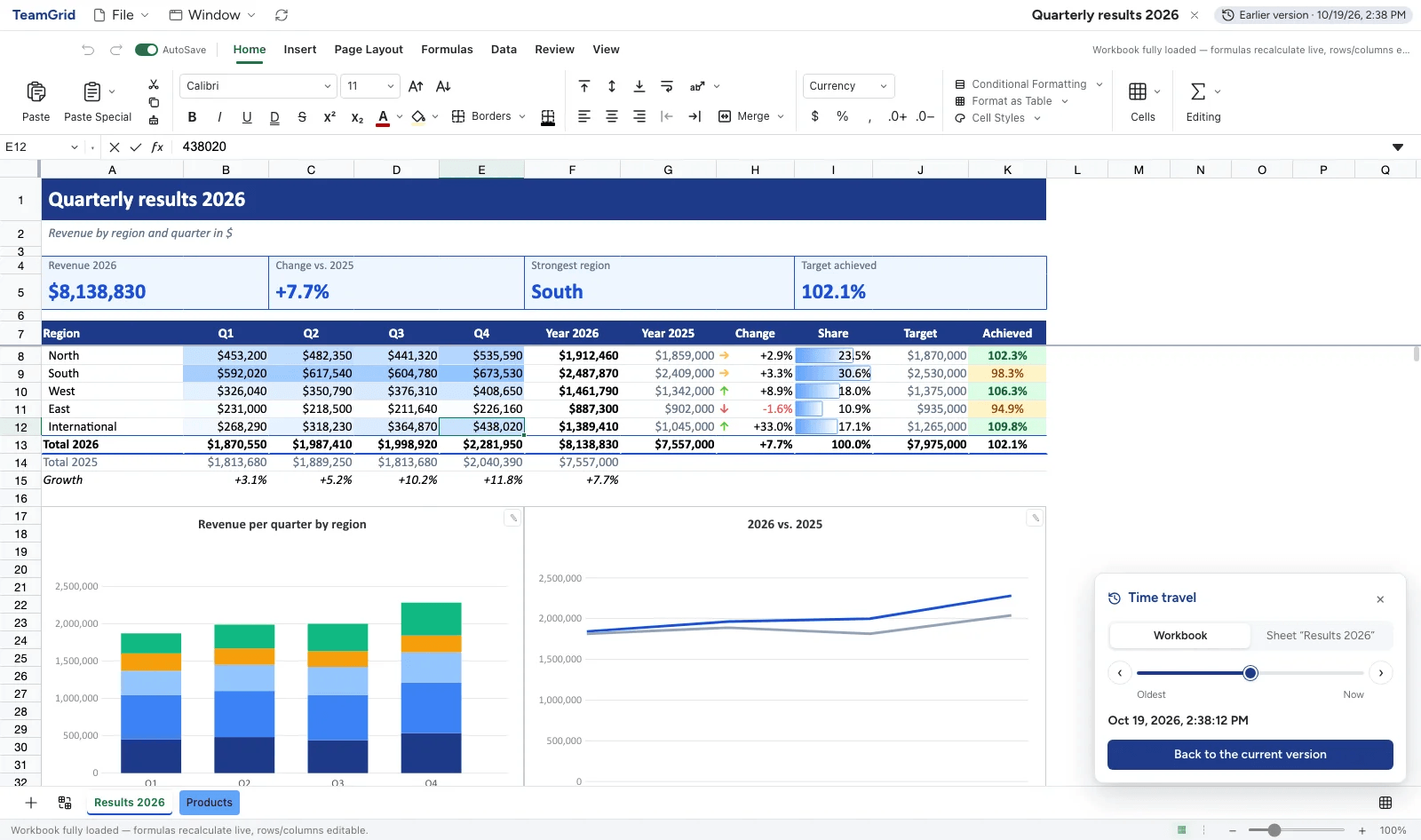The image size is (1421, 840).
Task: Align text to top icon
Action: tap(584, 86)
